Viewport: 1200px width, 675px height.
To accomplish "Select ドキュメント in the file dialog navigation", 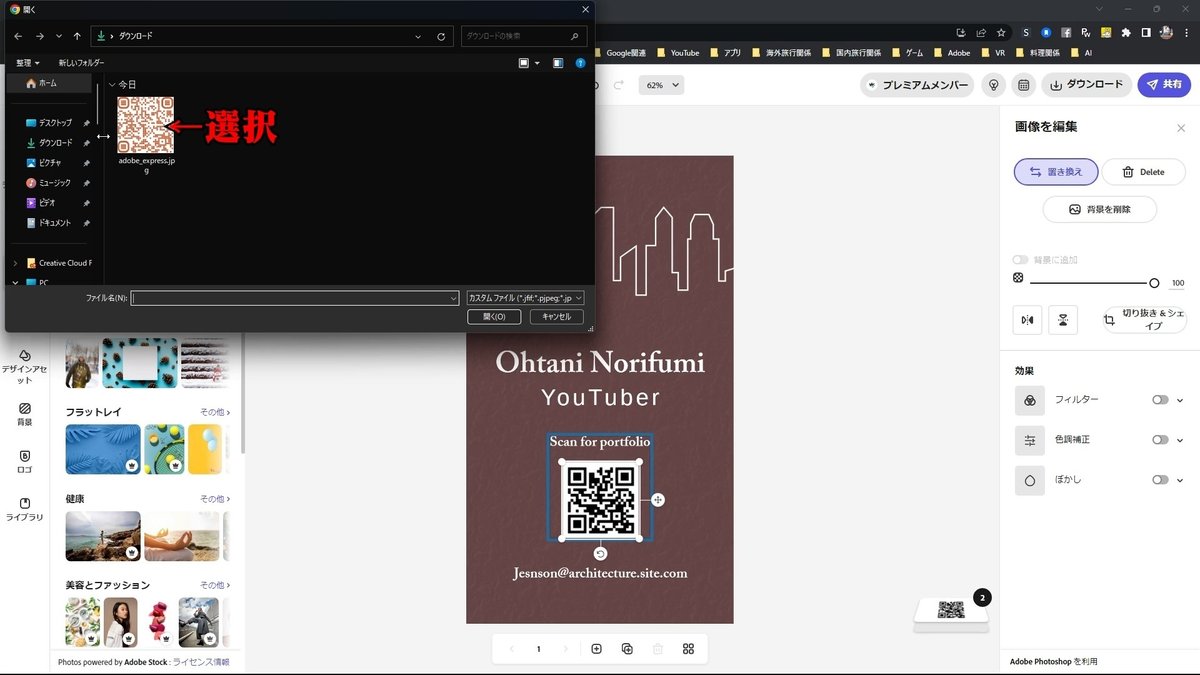I will 54,222.
